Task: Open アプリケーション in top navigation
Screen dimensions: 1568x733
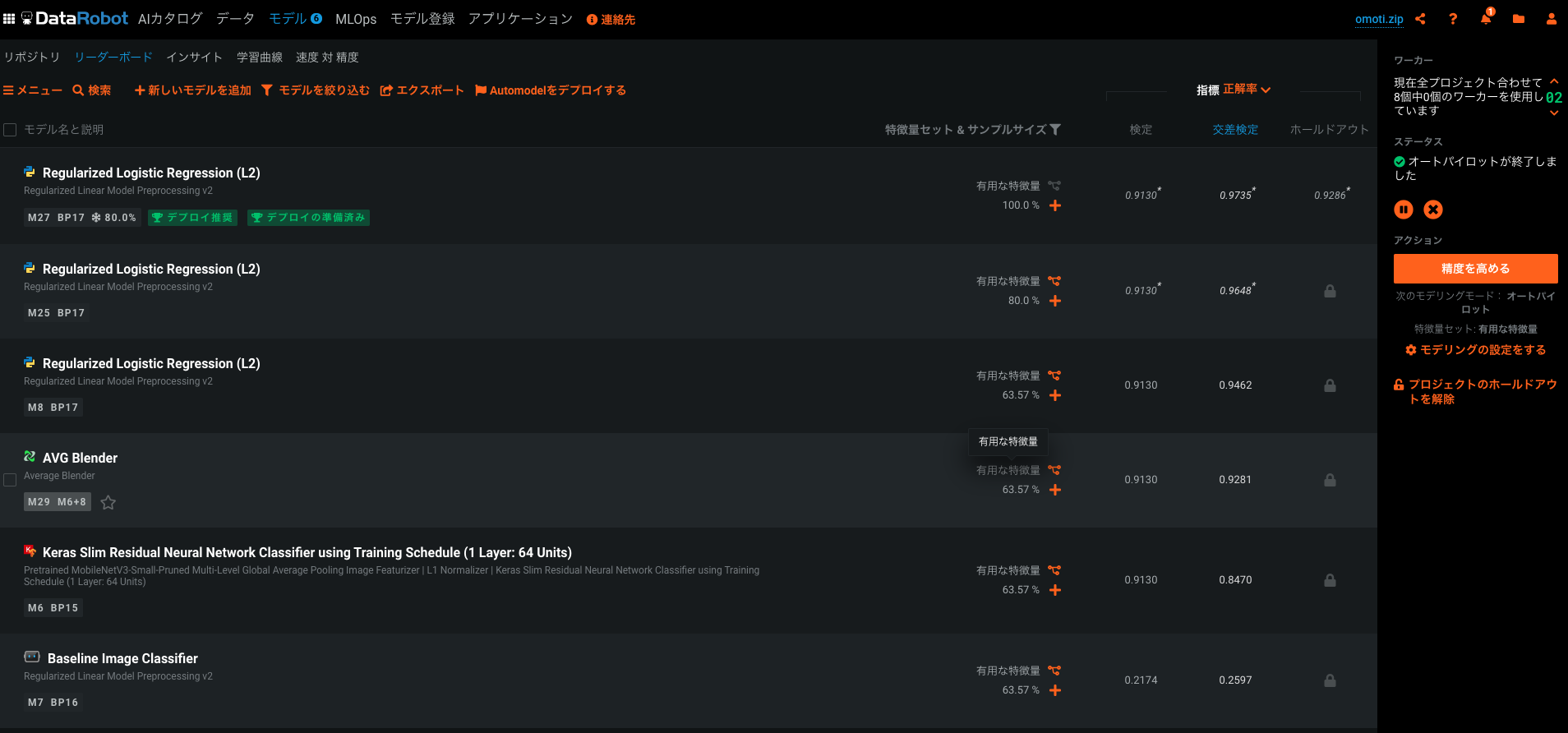Action: coord(520,19)
